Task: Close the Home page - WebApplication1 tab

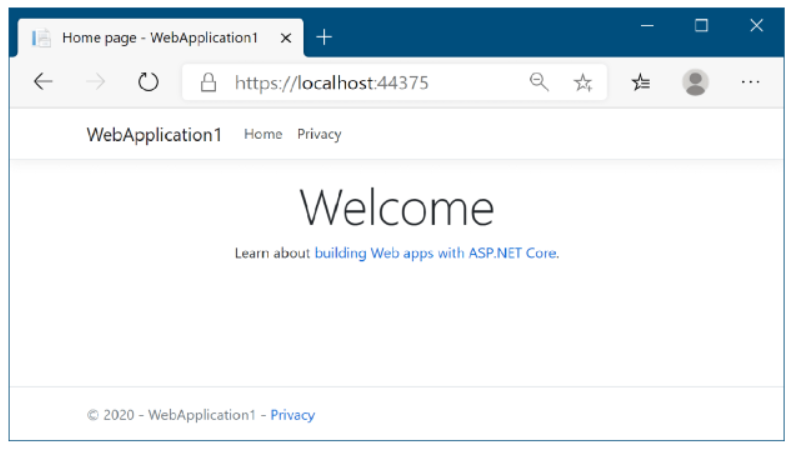Action: [x=285, y=38]
